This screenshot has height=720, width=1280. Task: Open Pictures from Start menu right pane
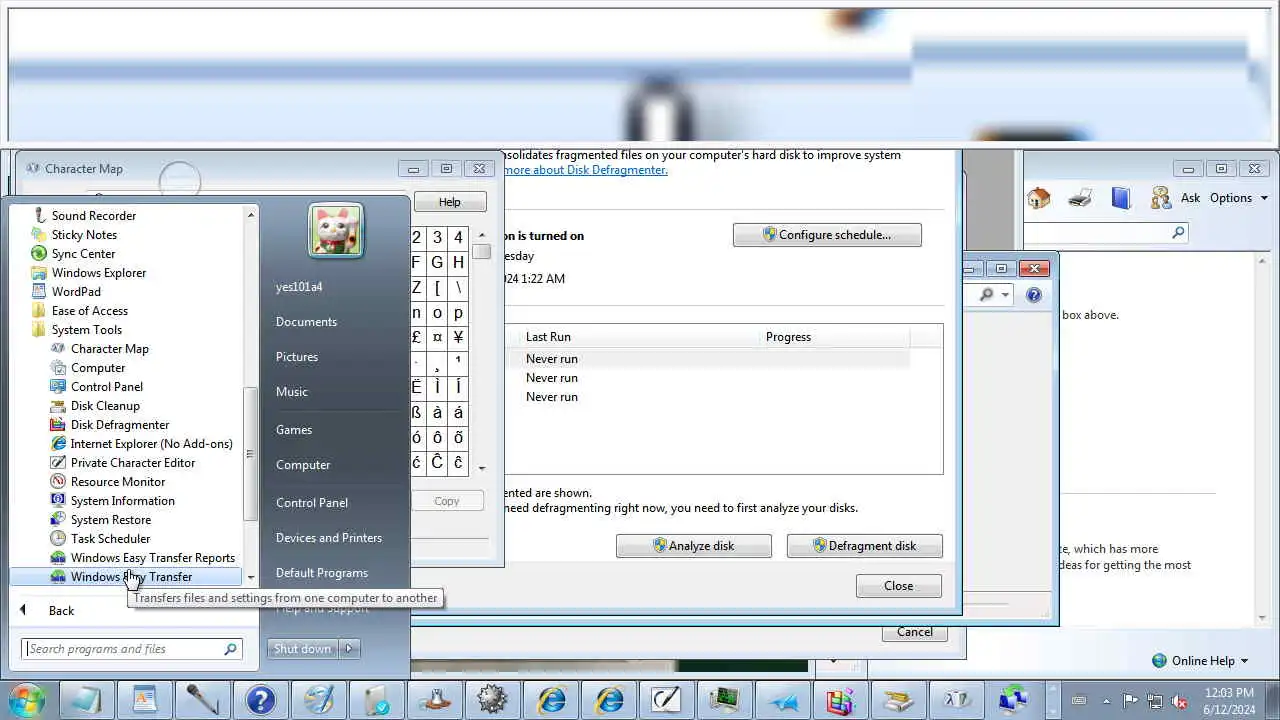click(297, 357)
